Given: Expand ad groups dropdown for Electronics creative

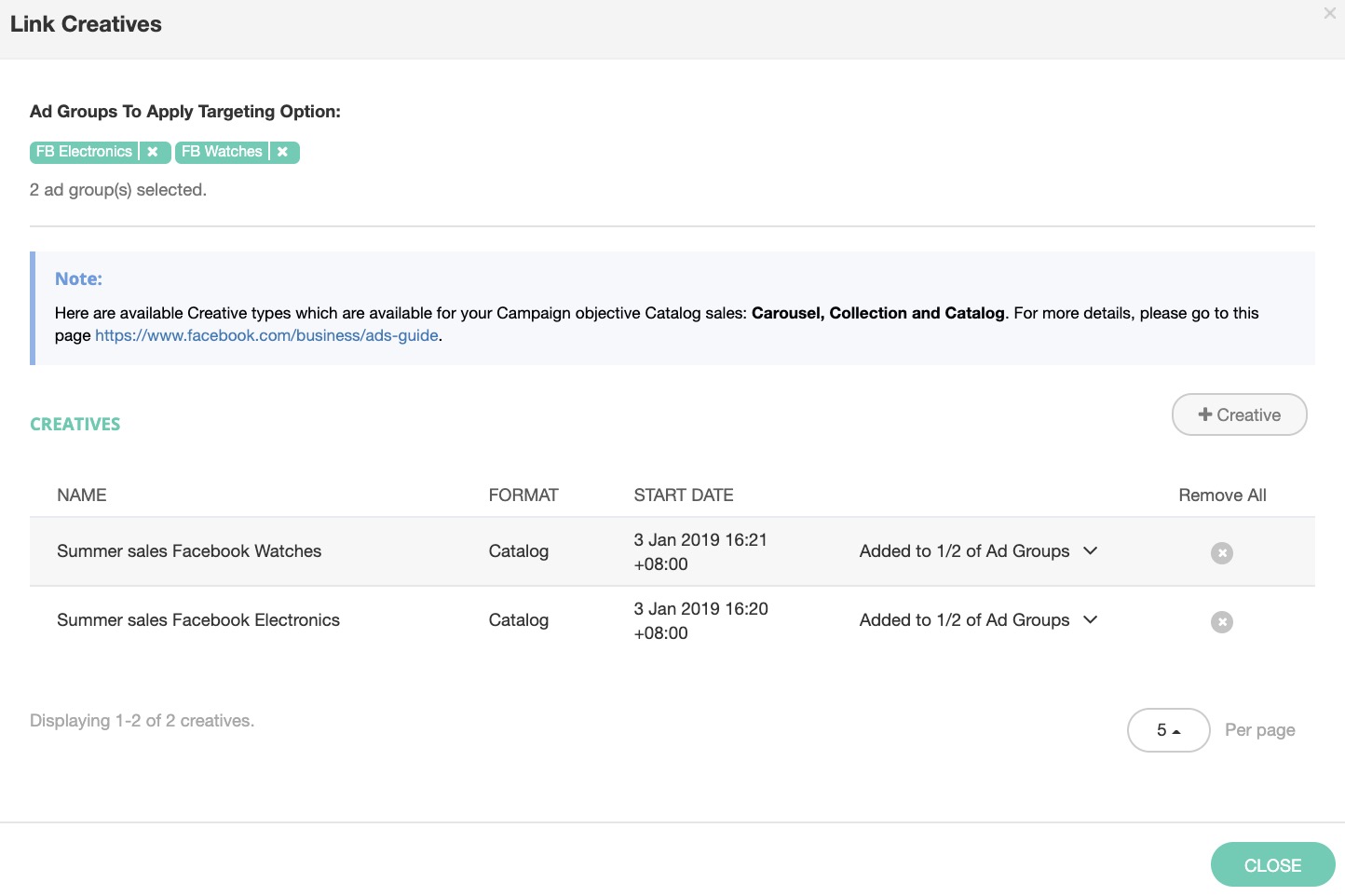Looking at the screenshot, I should [x=1090, y=620].
